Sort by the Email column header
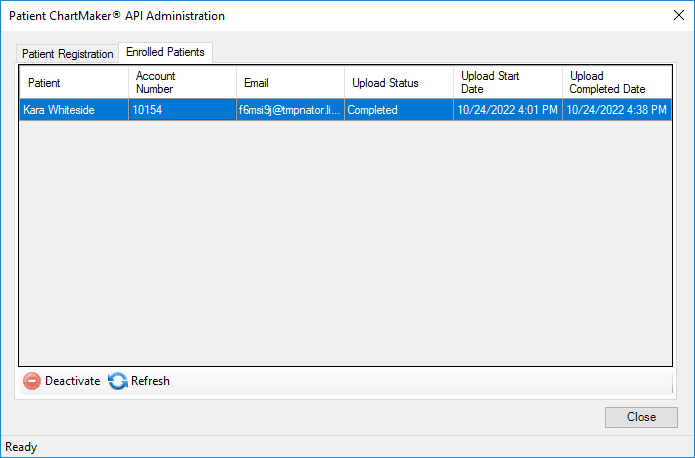The width and height of the screenshot is (695, 458). [x=291, y=82]
